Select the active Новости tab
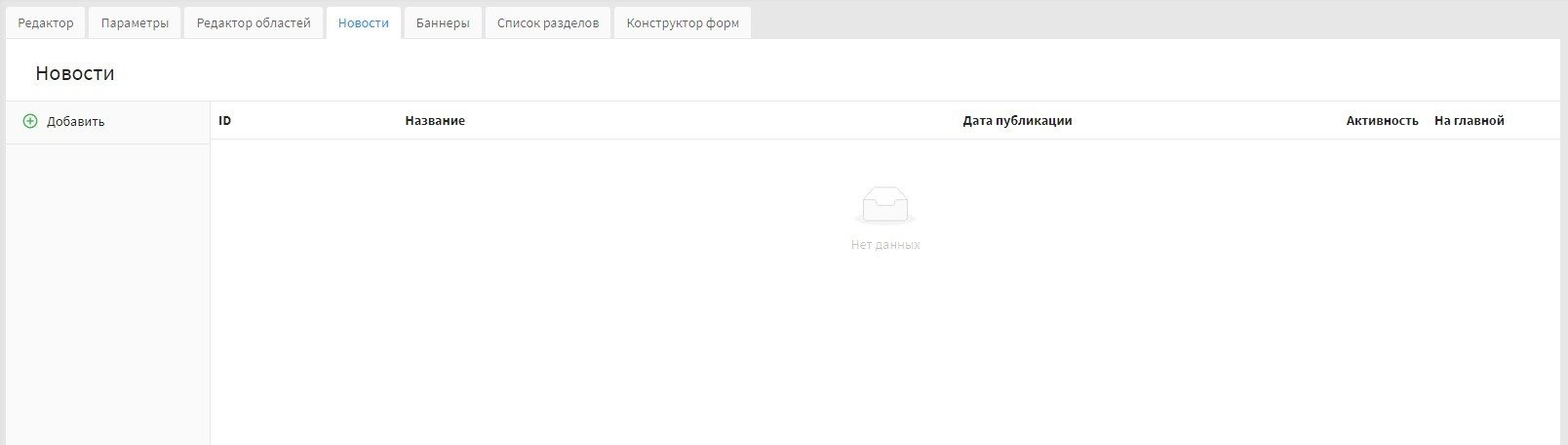1568x445 pixels. pos(364,23)
